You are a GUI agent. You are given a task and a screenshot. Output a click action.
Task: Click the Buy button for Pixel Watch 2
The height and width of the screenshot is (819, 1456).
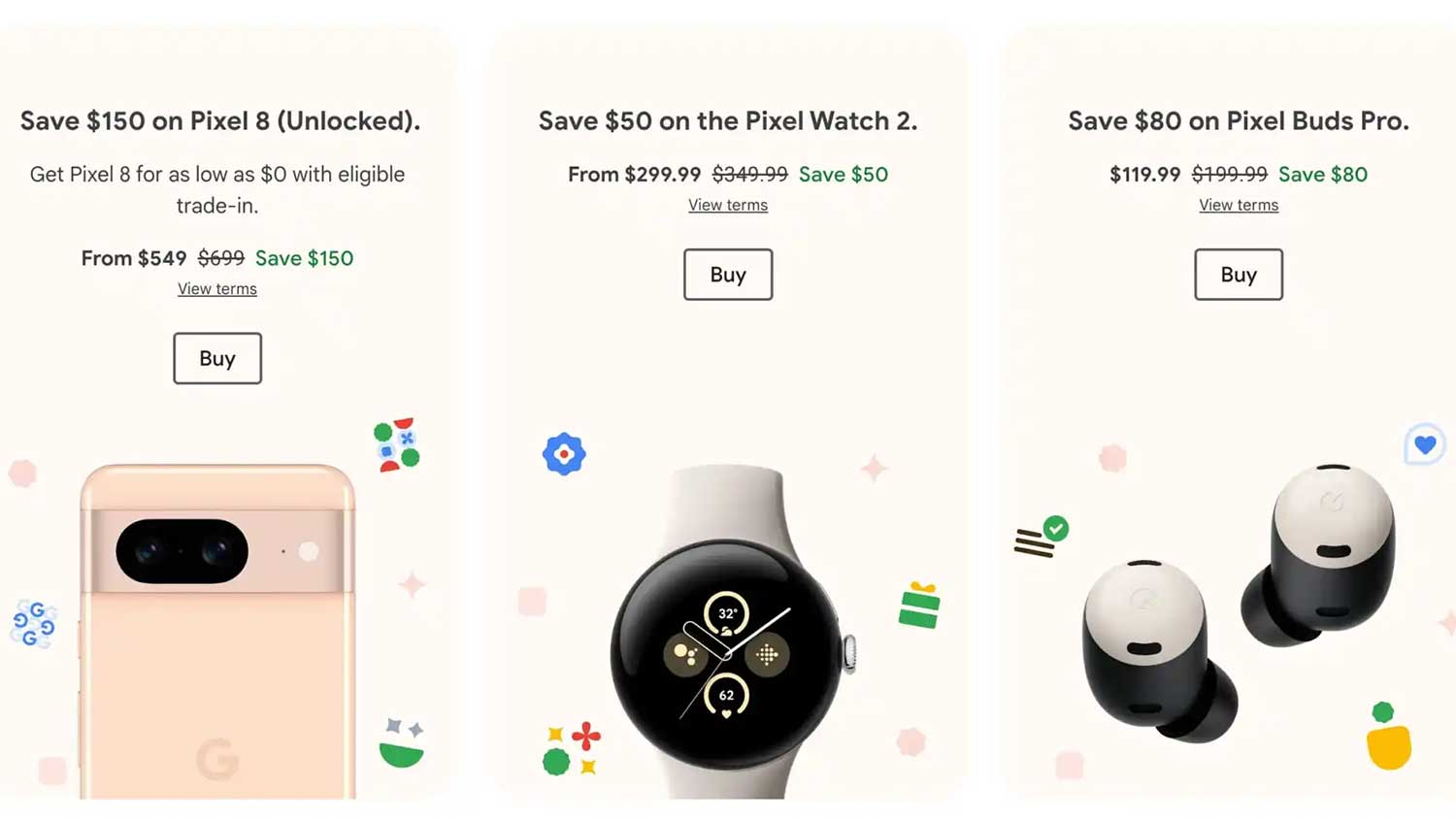tap(728, 275)
